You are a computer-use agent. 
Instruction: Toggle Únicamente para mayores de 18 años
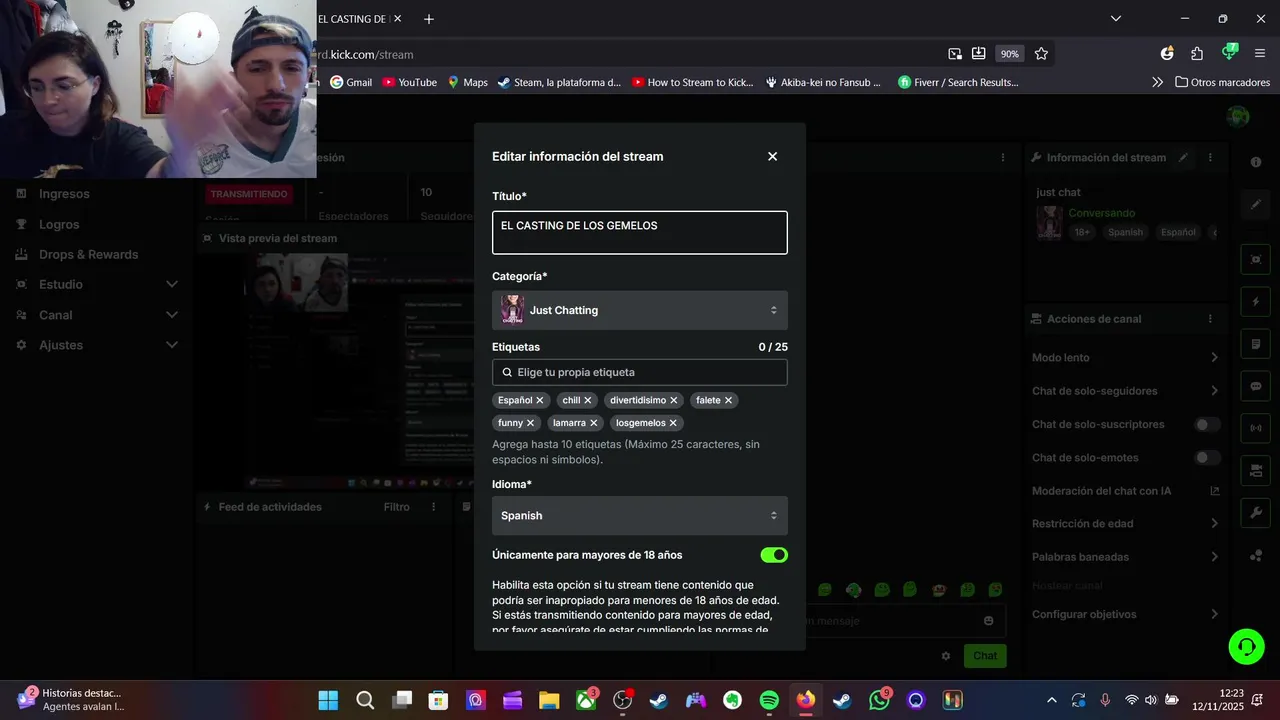pyautogui.click(x=774, y=555)
